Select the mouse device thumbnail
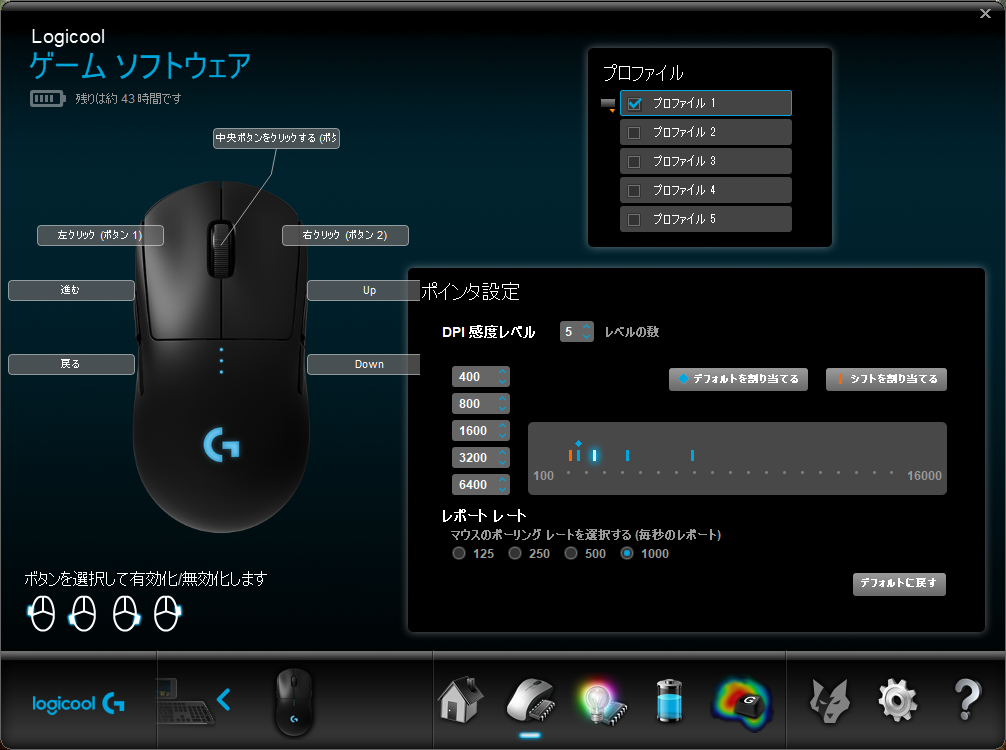The width and height of the screenshot is (1006, 750). point(294,701)
